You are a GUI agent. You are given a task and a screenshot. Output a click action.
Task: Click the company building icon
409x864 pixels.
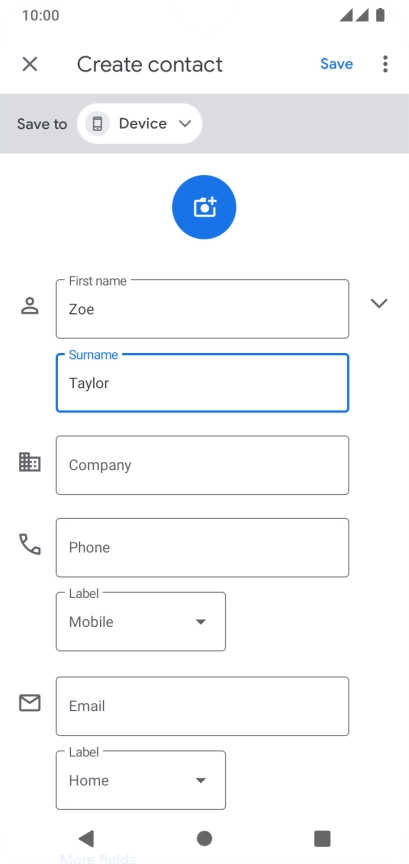pyautogui.click(x=30, y=462)
